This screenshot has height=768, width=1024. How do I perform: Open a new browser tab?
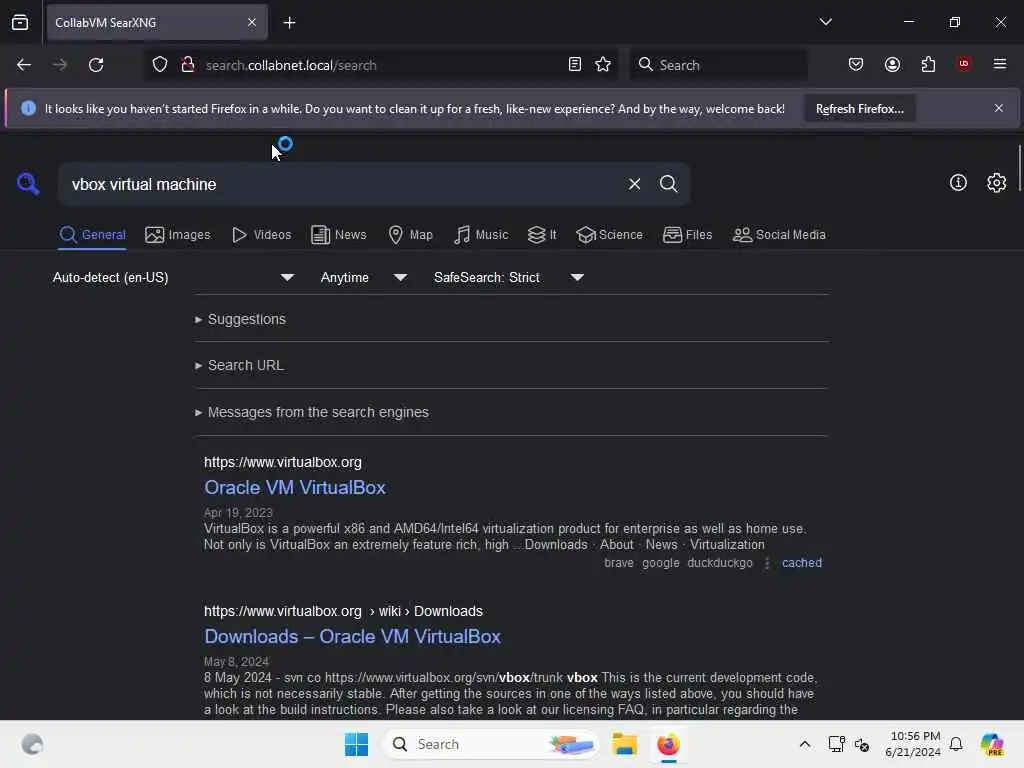pos(289,23)
